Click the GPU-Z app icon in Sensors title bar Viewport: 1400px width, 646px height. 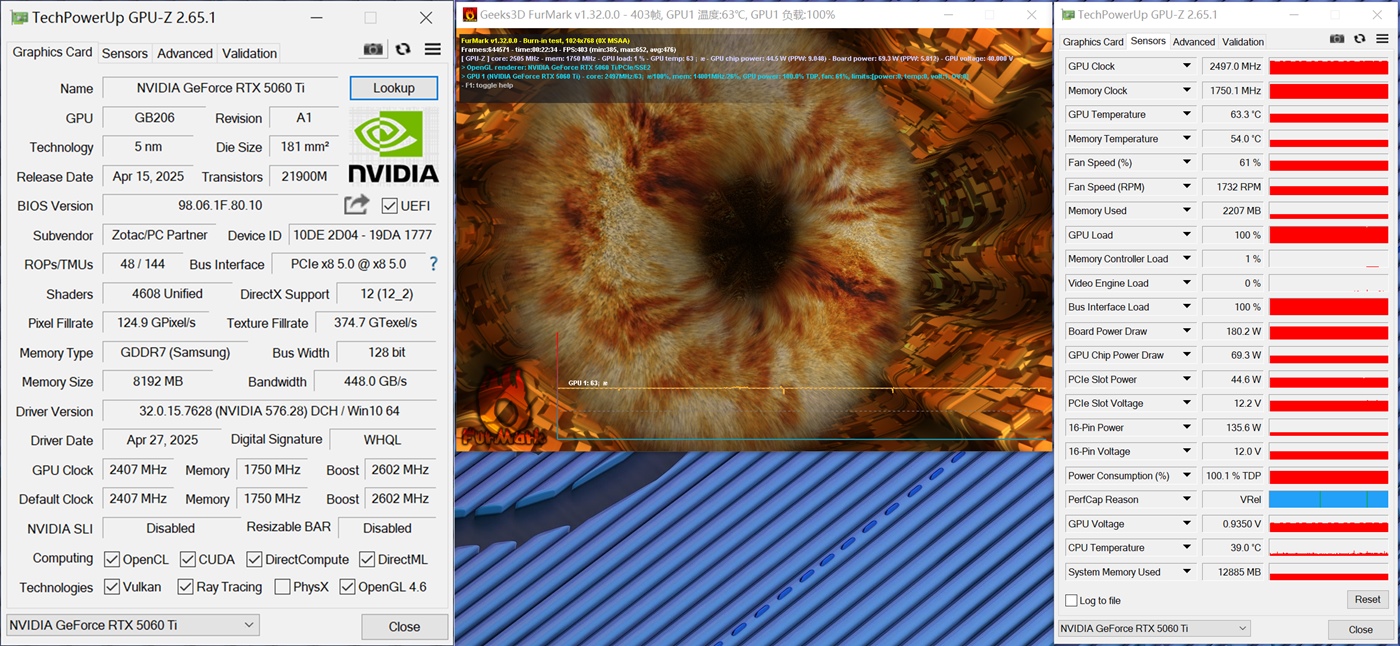1068,14
